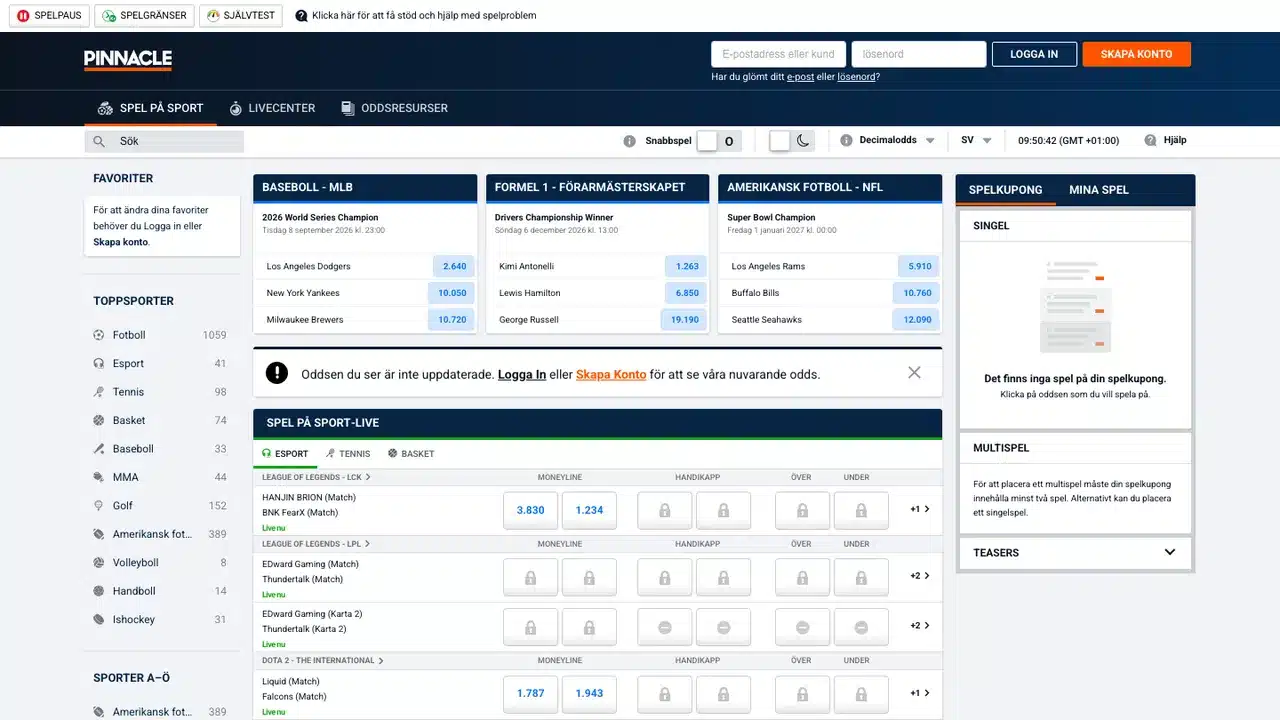Click the Tennis racket icon in Toppsporter
Screen dimensions: 1280x720
(x=99, y=392)
